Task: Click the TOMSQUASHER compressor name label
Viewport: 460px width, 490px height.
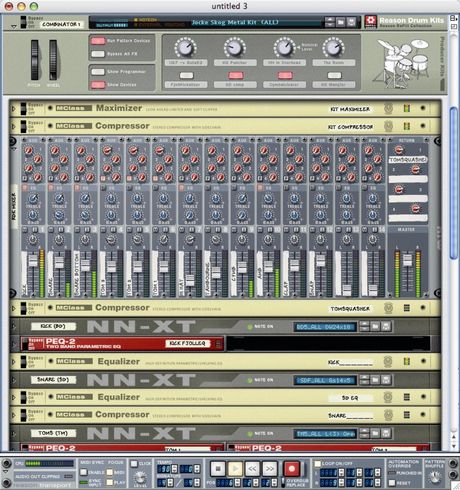Action: click(350, 309)
